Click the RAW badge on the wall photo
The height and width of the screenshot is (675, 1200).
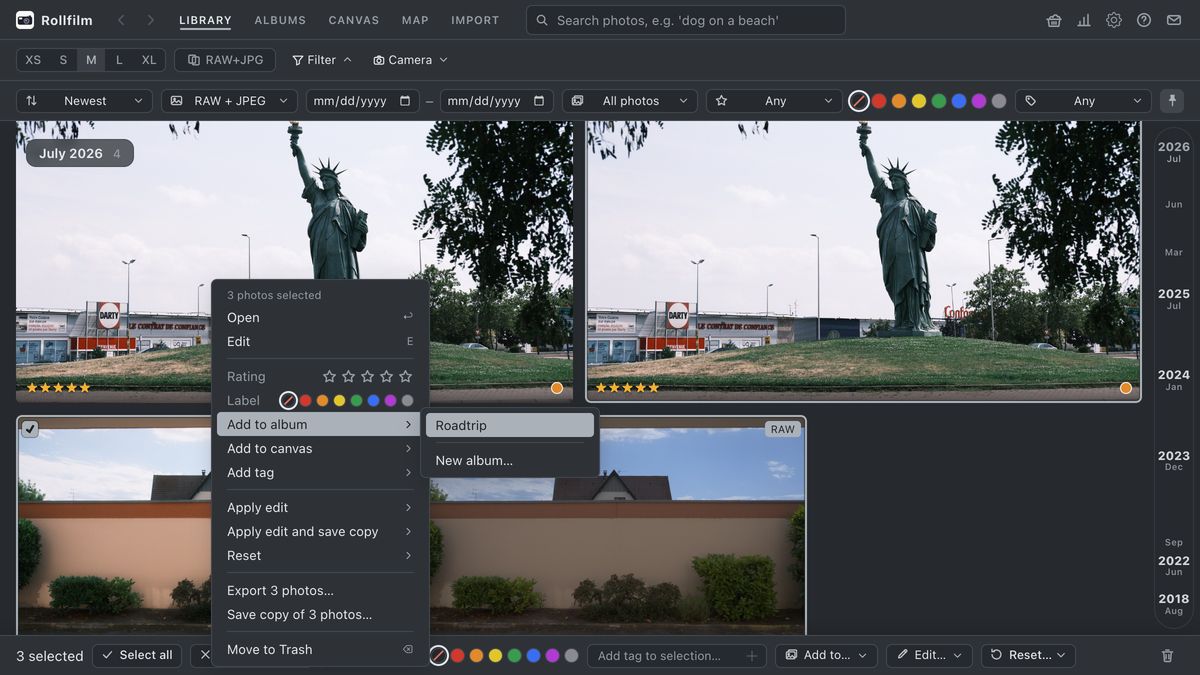[783, 429]
